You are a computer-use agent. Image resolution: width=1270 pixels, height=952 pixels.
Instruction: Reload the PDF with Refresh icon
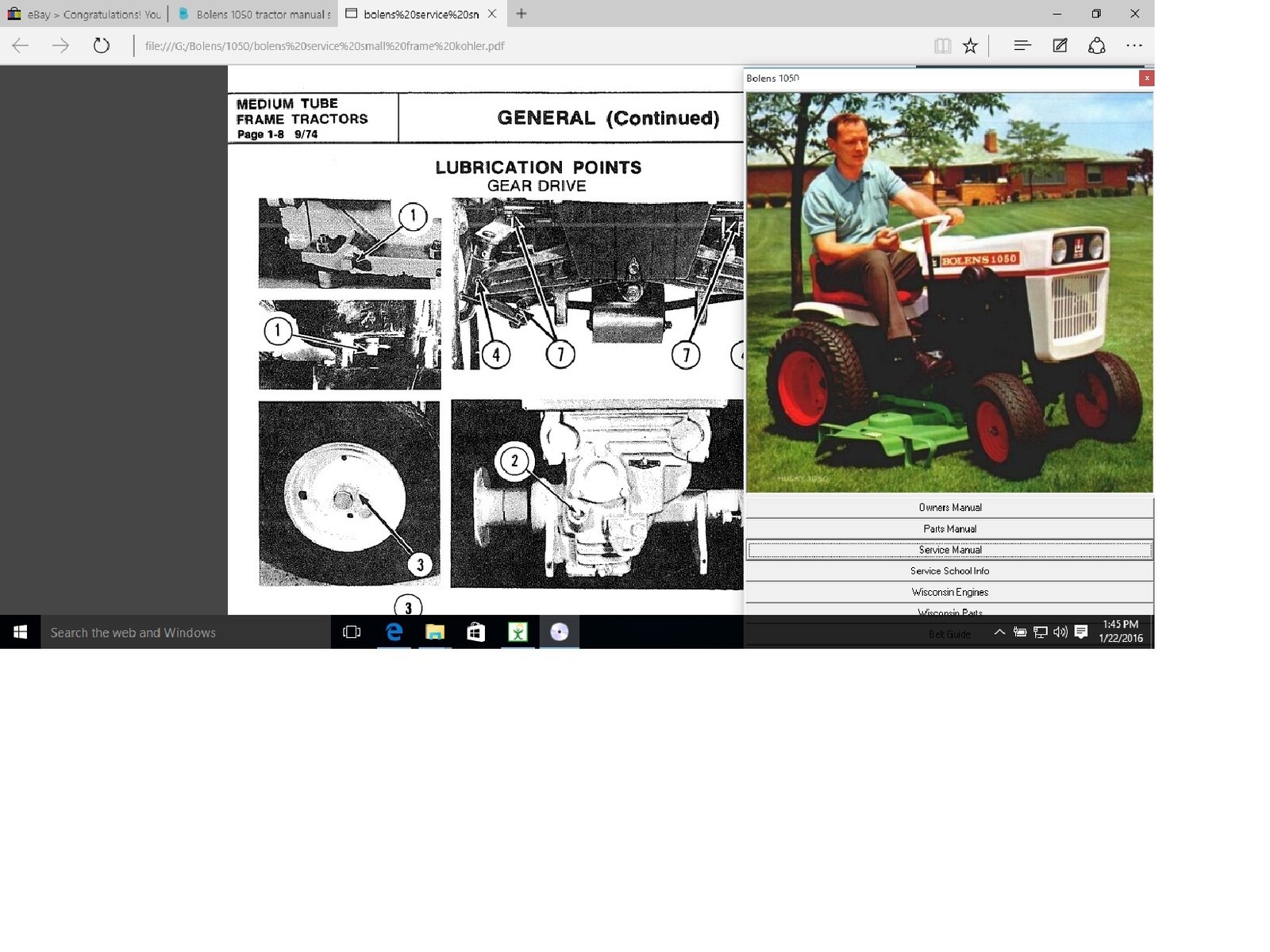click(101, 45)
